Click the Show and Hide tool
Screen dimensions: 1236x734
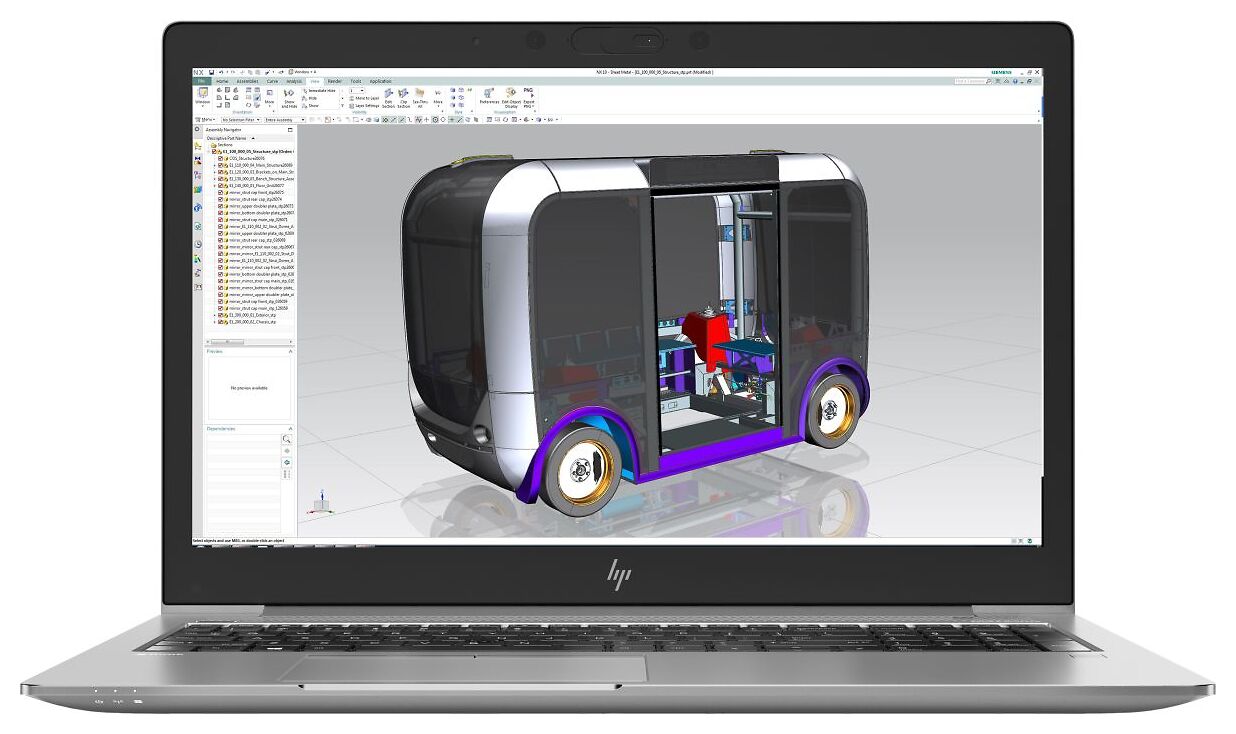[x=289, y=98]
